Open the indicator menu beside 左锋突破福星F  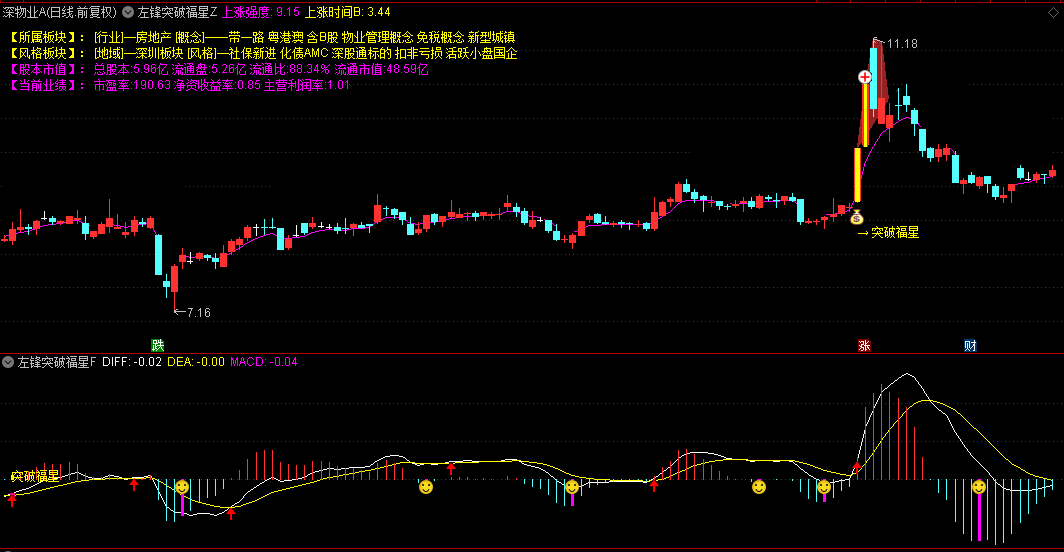pos(8,362)
